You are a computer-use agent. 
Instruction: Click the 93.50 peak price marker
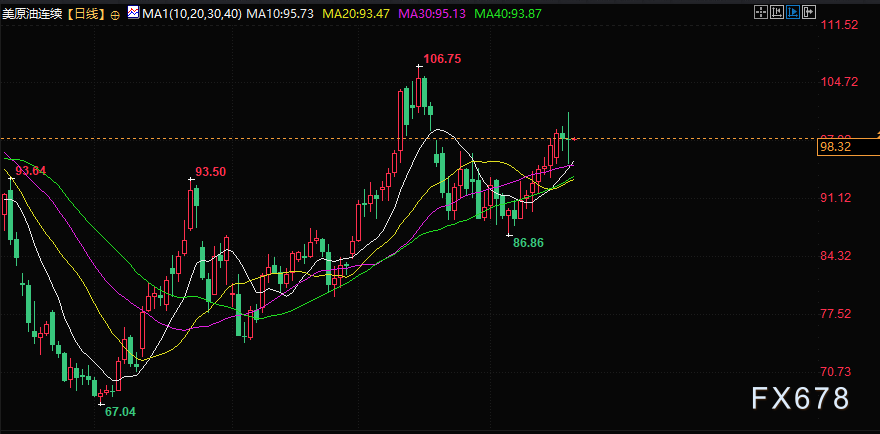point(210,172)
